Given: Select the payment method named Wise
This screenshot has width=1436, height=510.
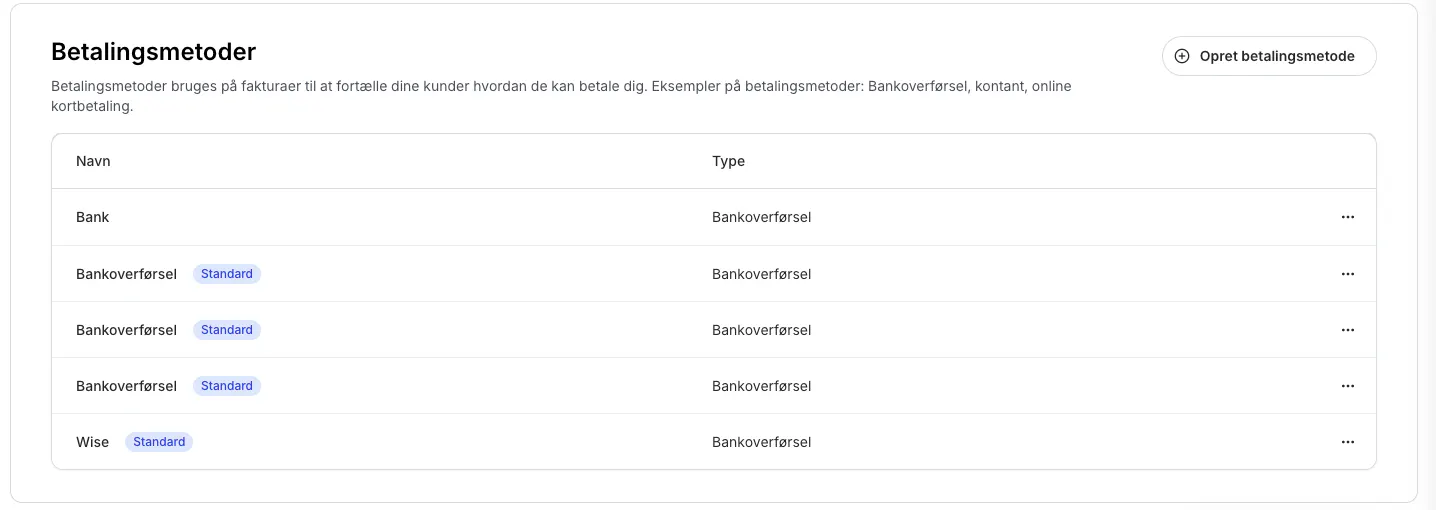Looking at the screenshot, I should coord(92,442).
